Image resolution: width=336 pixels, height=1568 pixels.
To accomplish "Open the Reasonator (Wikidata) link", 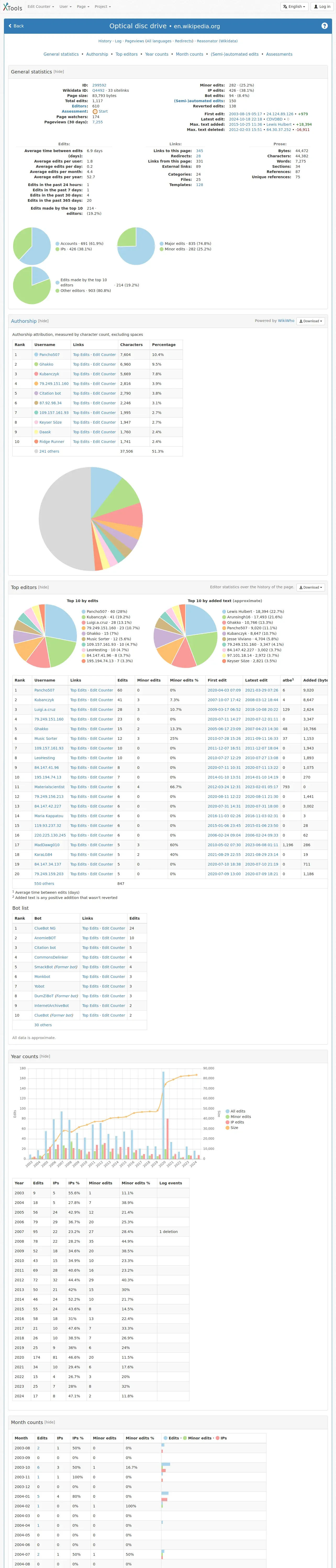I will (217, 41).
